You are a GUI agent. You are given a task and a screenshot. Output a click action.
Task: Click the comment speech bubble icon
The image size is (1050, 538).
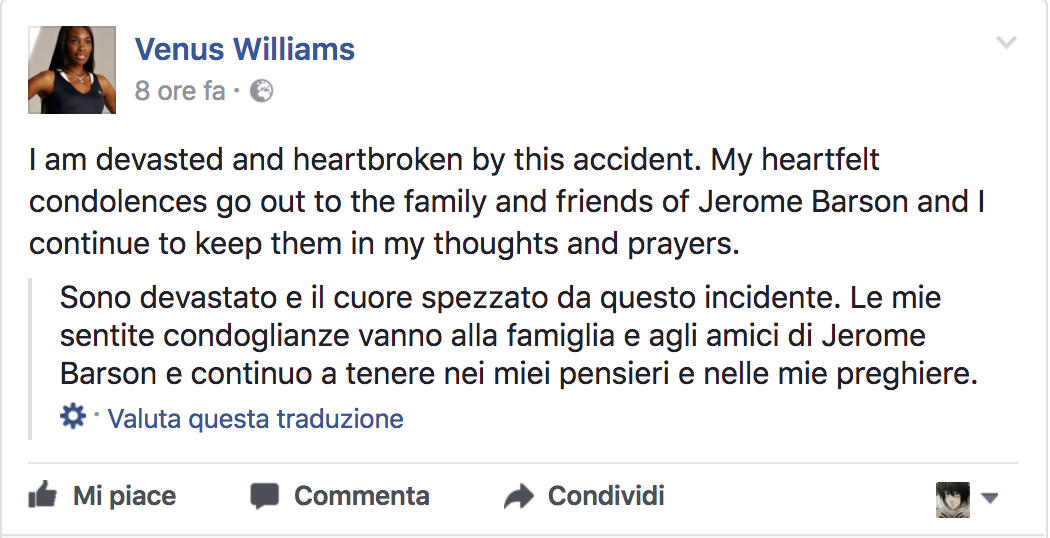pos(265,496)
